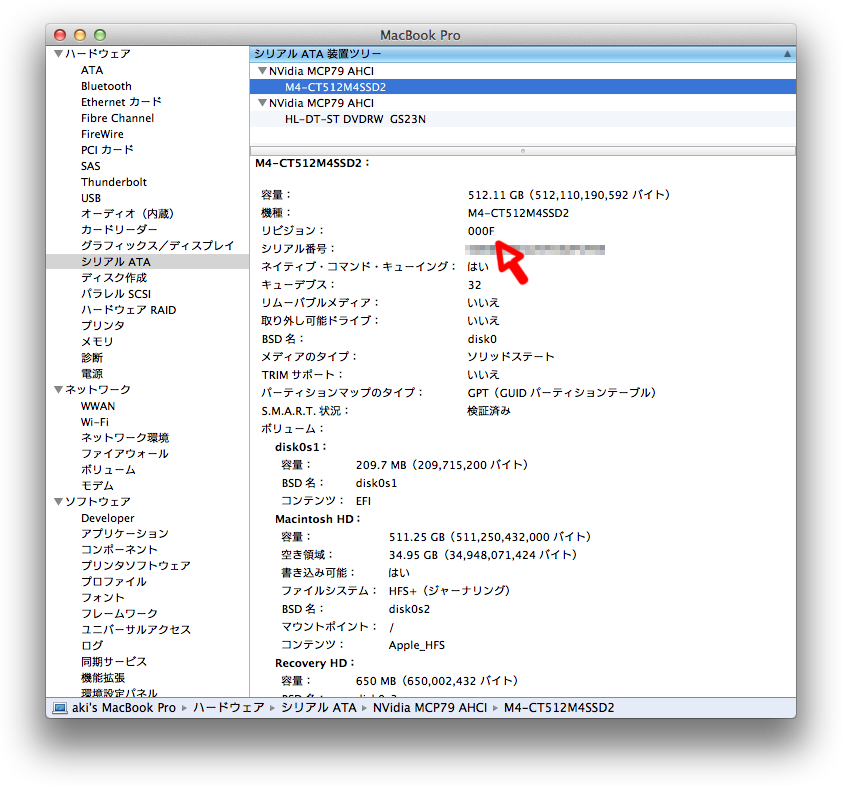
Task: Collapse first NVidia MCP79 AHCI triangle
Action: coord(263,71)
